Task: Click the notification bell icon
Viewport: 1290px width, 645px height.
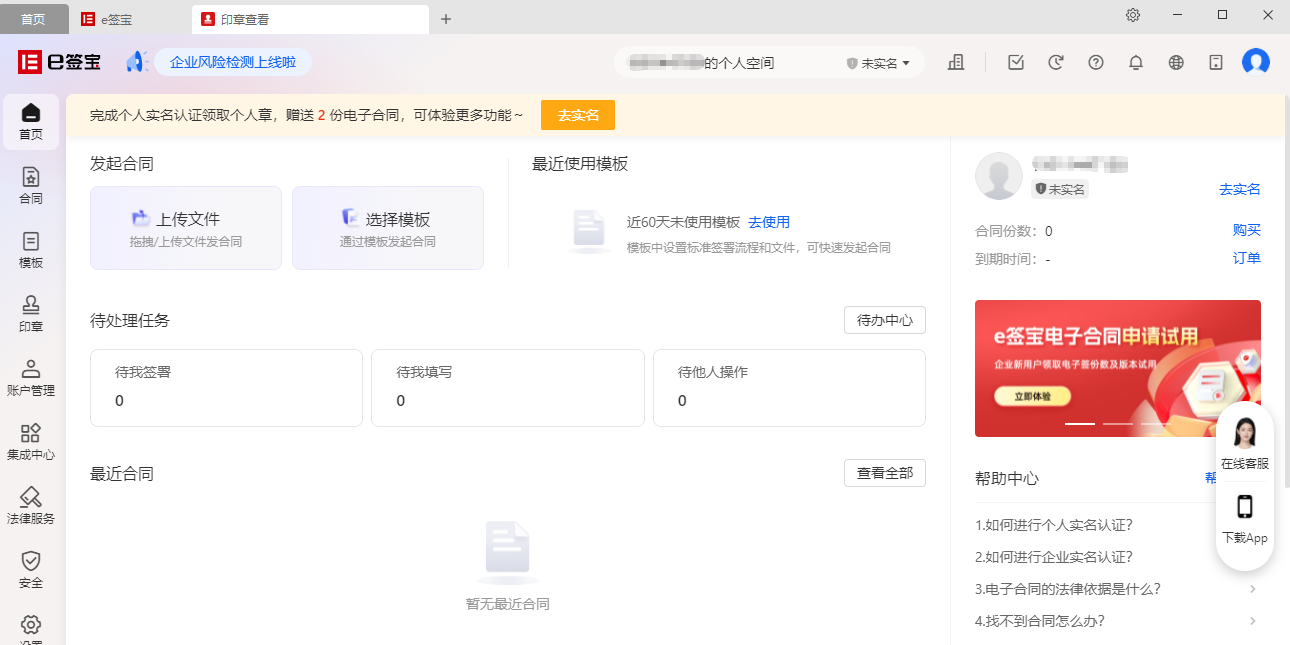Action: tap(1135, 62)
